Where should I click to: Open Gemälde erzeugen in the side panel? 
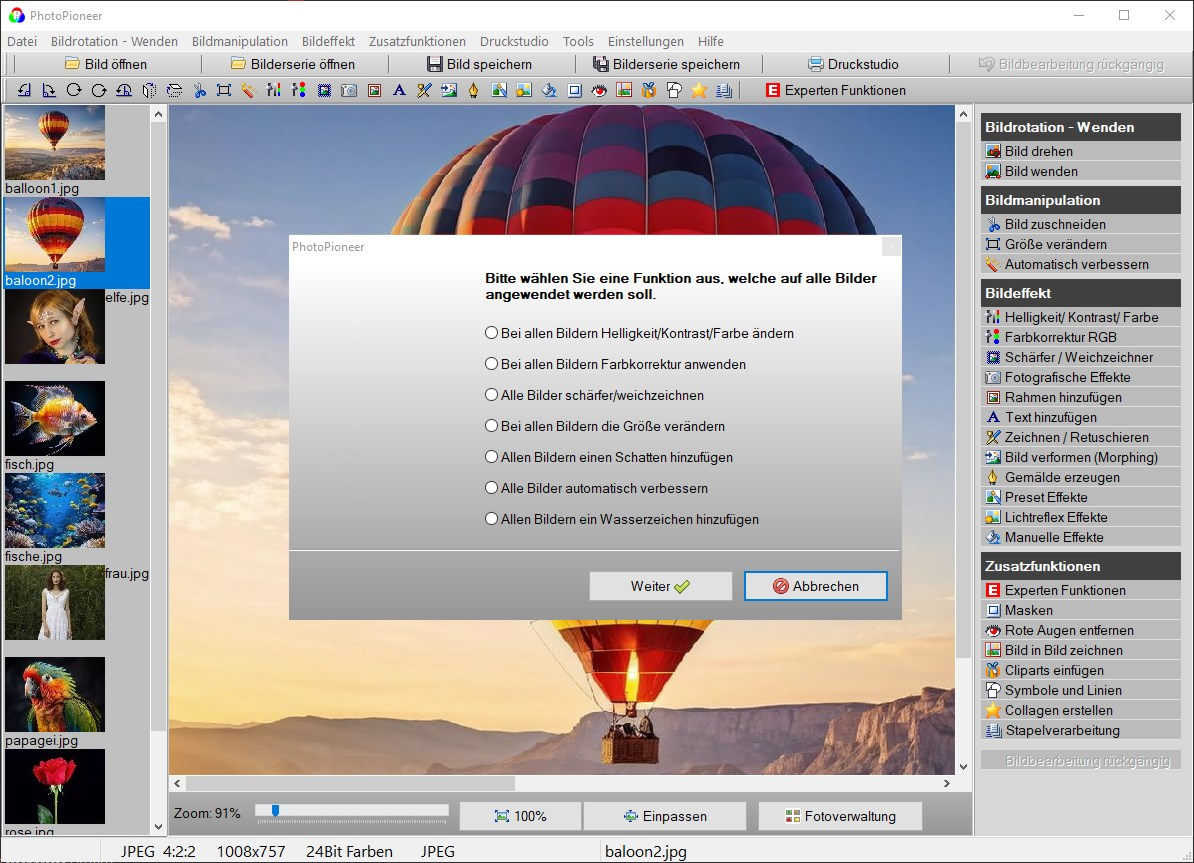click(1062, 477)
